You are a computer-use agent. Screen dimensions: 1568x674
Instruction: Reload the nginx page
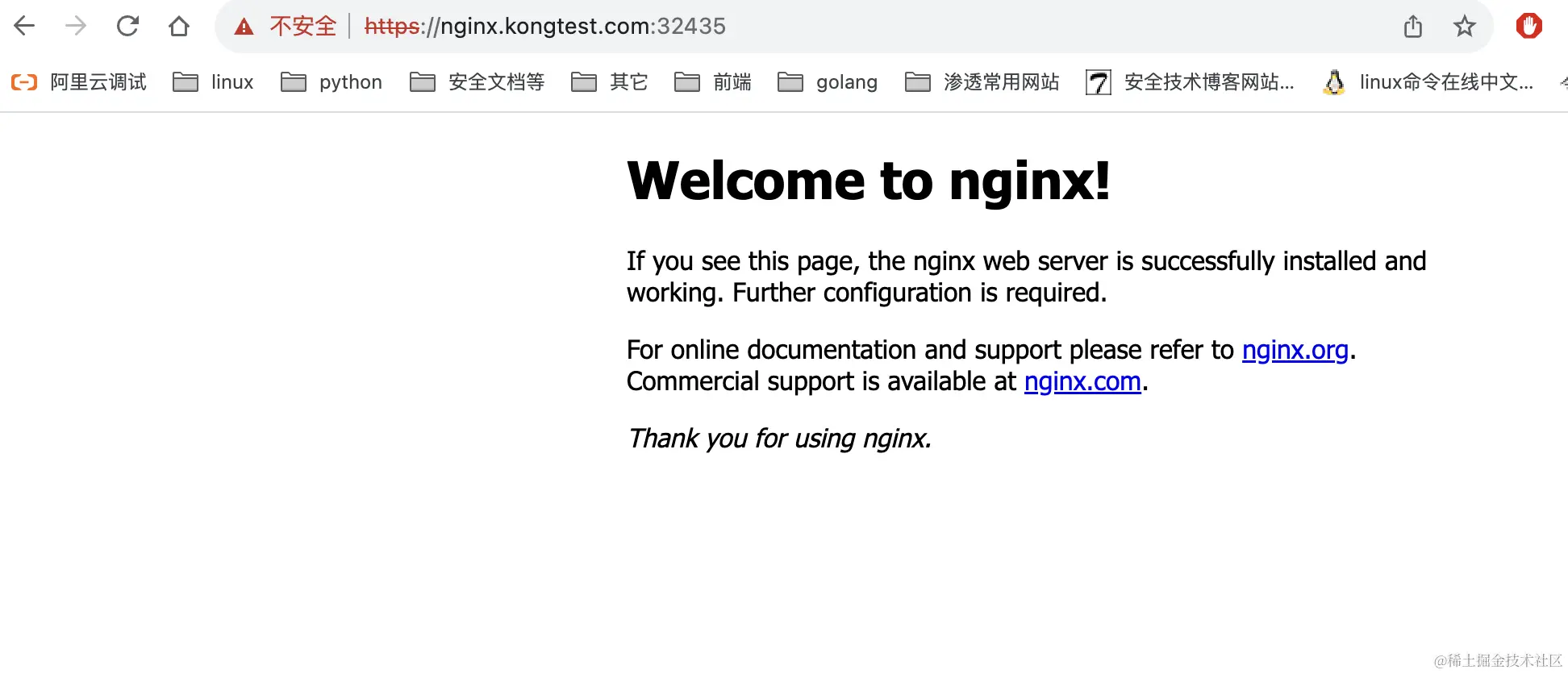pyautogui.click(x=127, y=27)
